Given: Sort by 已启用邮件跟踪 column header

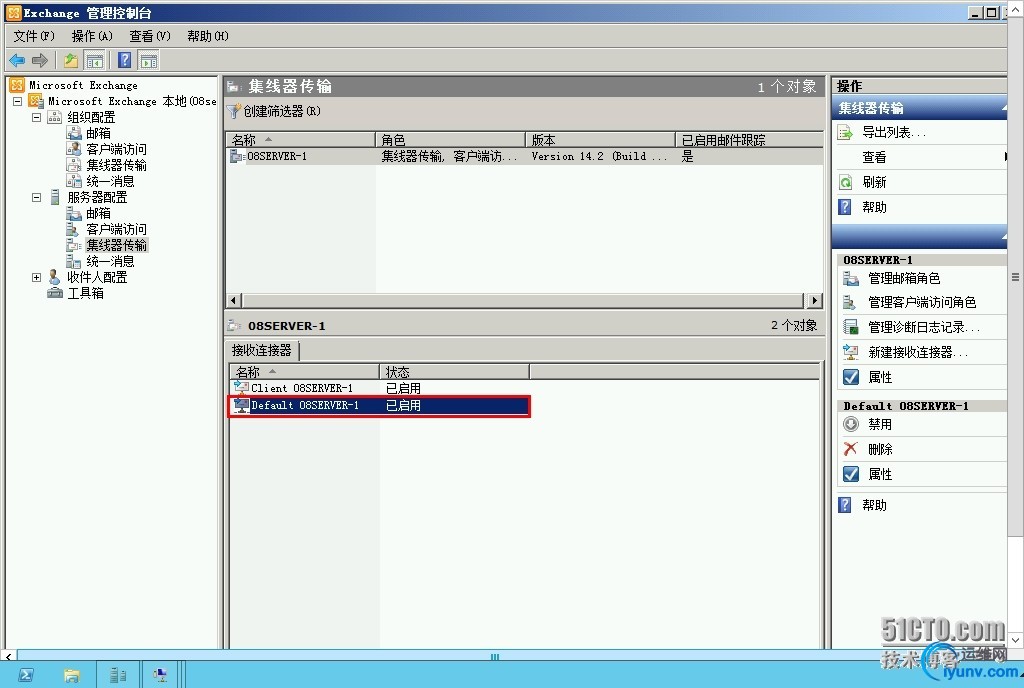Looking at the screenshot, I should click(x=749, y=140).
